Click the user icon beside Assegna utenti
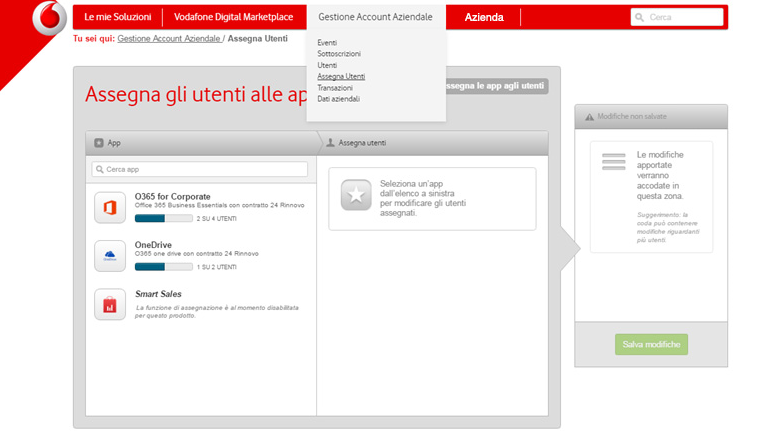This screenshot has width=762, height=448. pyautogui.click(x=331, y=143)
